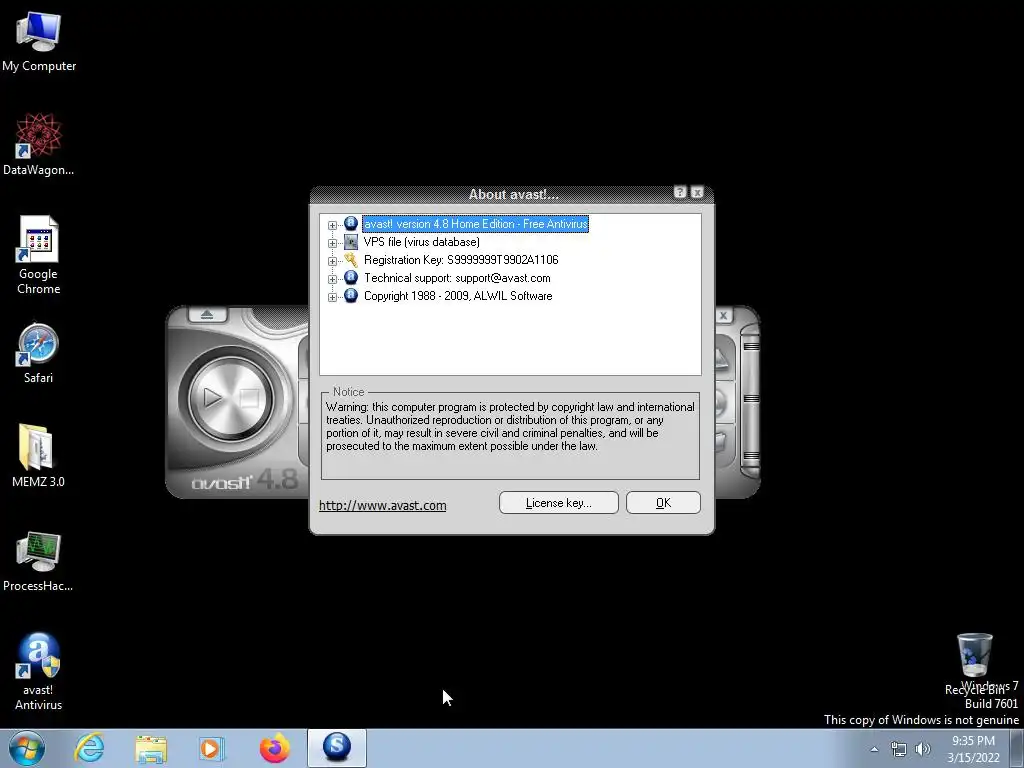Viewport: 1024px width, 768px height.
Task: Click the License key... button
Action: [558, 503]
